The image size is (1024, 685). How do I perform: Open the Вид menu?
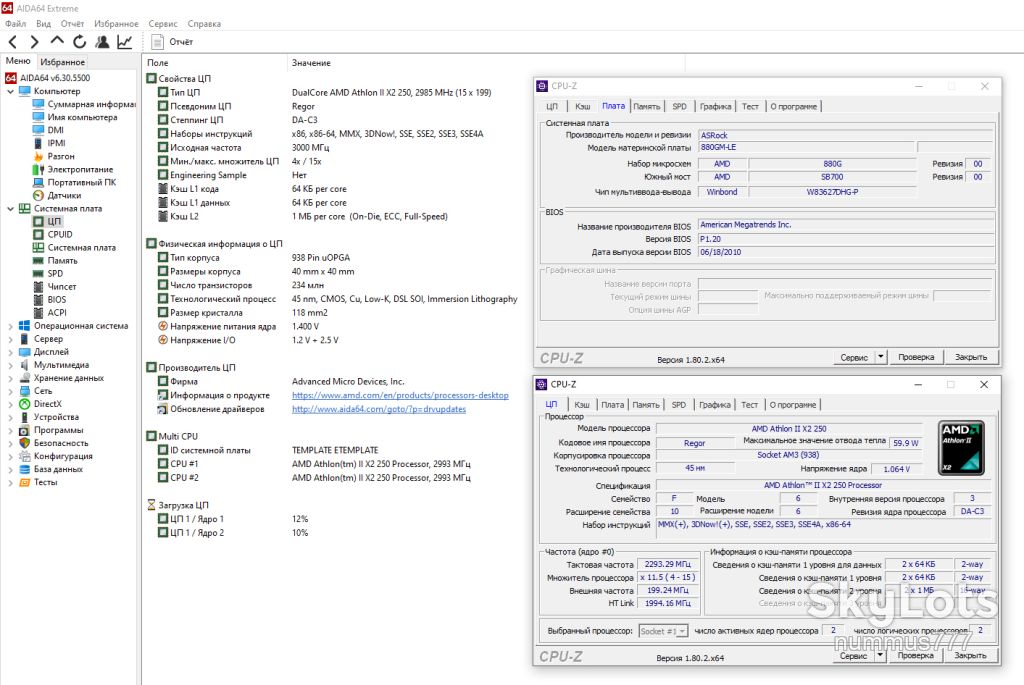click(x=44, y=24)
